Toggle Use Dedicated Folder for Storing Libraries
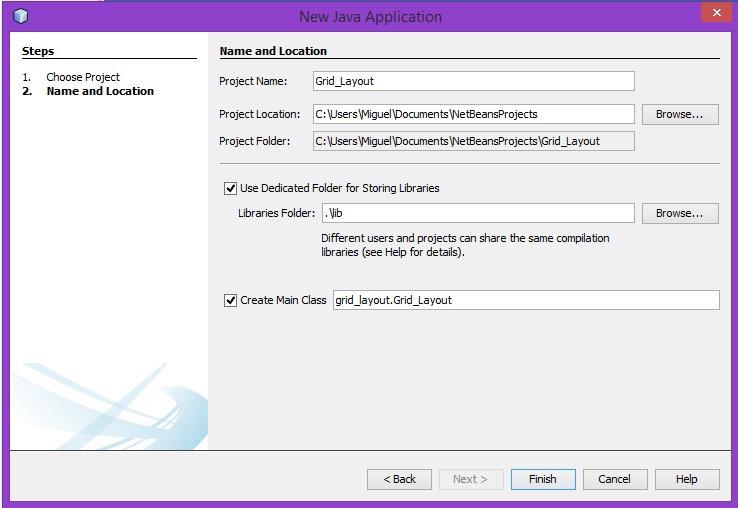 click(x=231, y=188)
